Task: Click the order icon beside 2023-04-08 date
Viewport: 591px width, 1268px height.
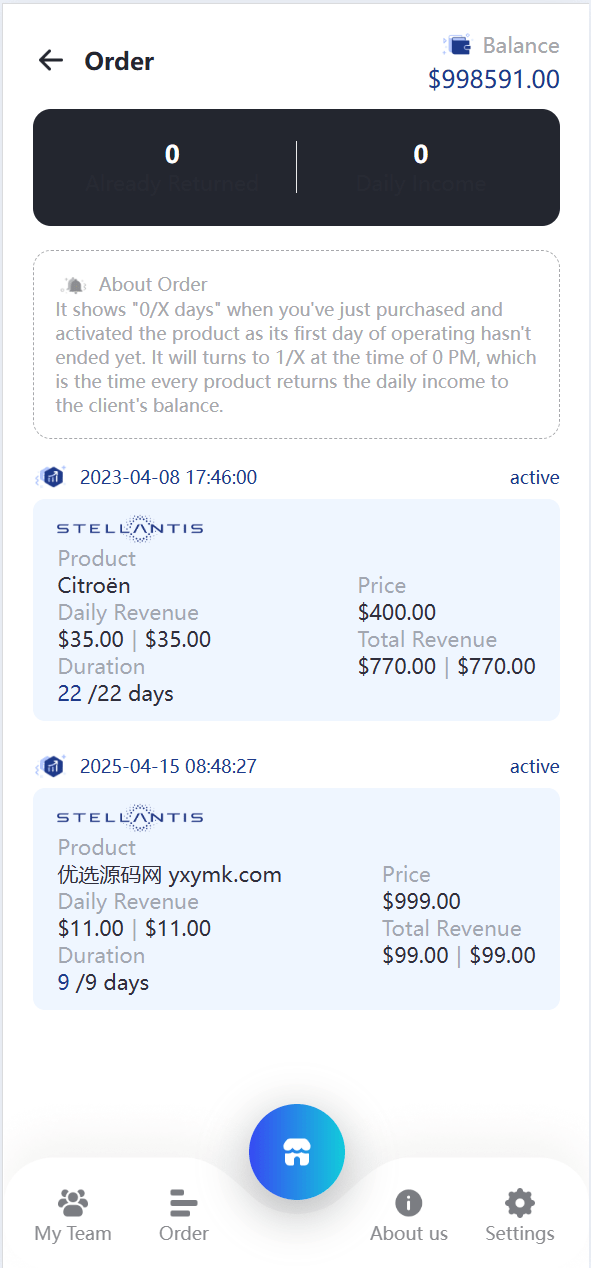Action: point(50,477)
